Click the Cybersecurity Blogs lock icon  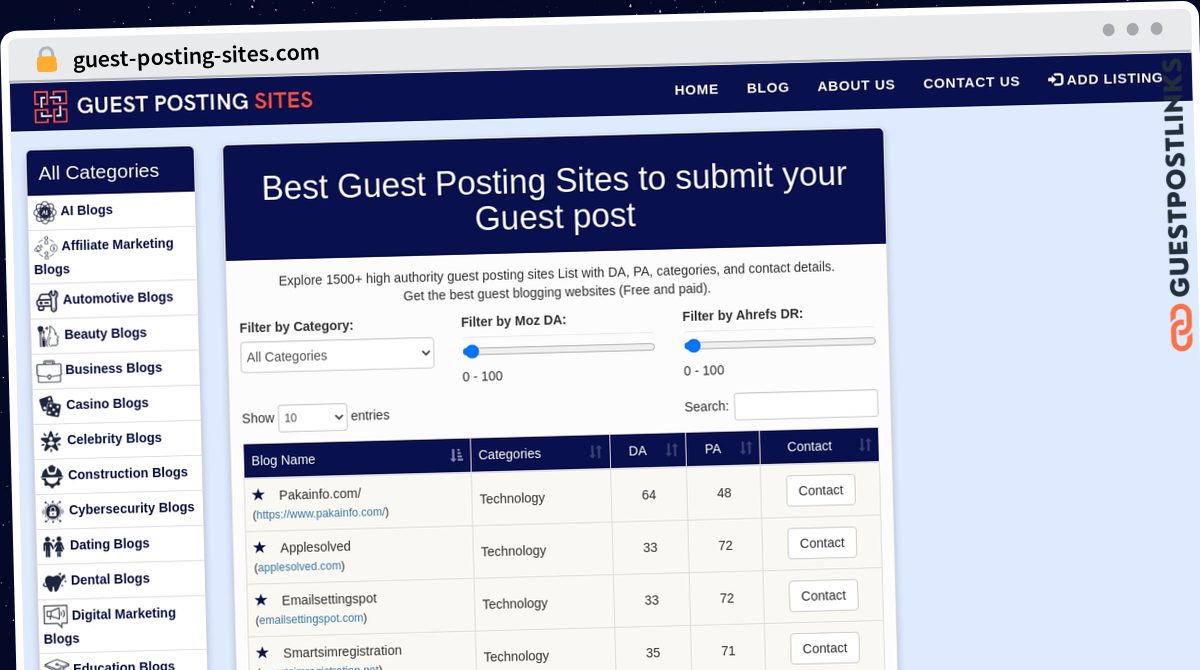[52, 512]
